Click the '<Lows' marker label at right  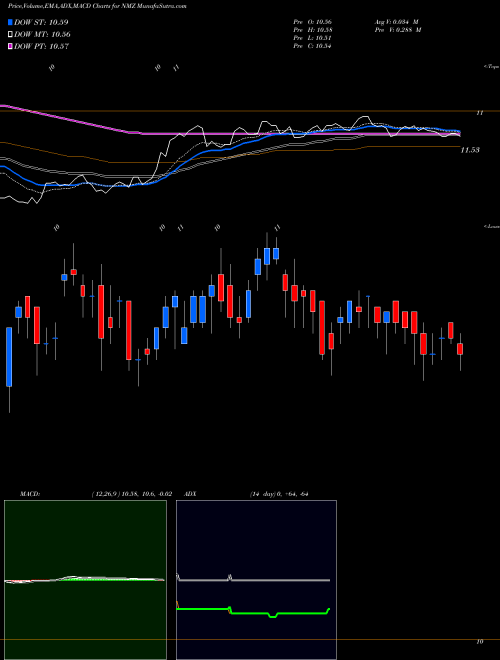[x=491, y=226]
